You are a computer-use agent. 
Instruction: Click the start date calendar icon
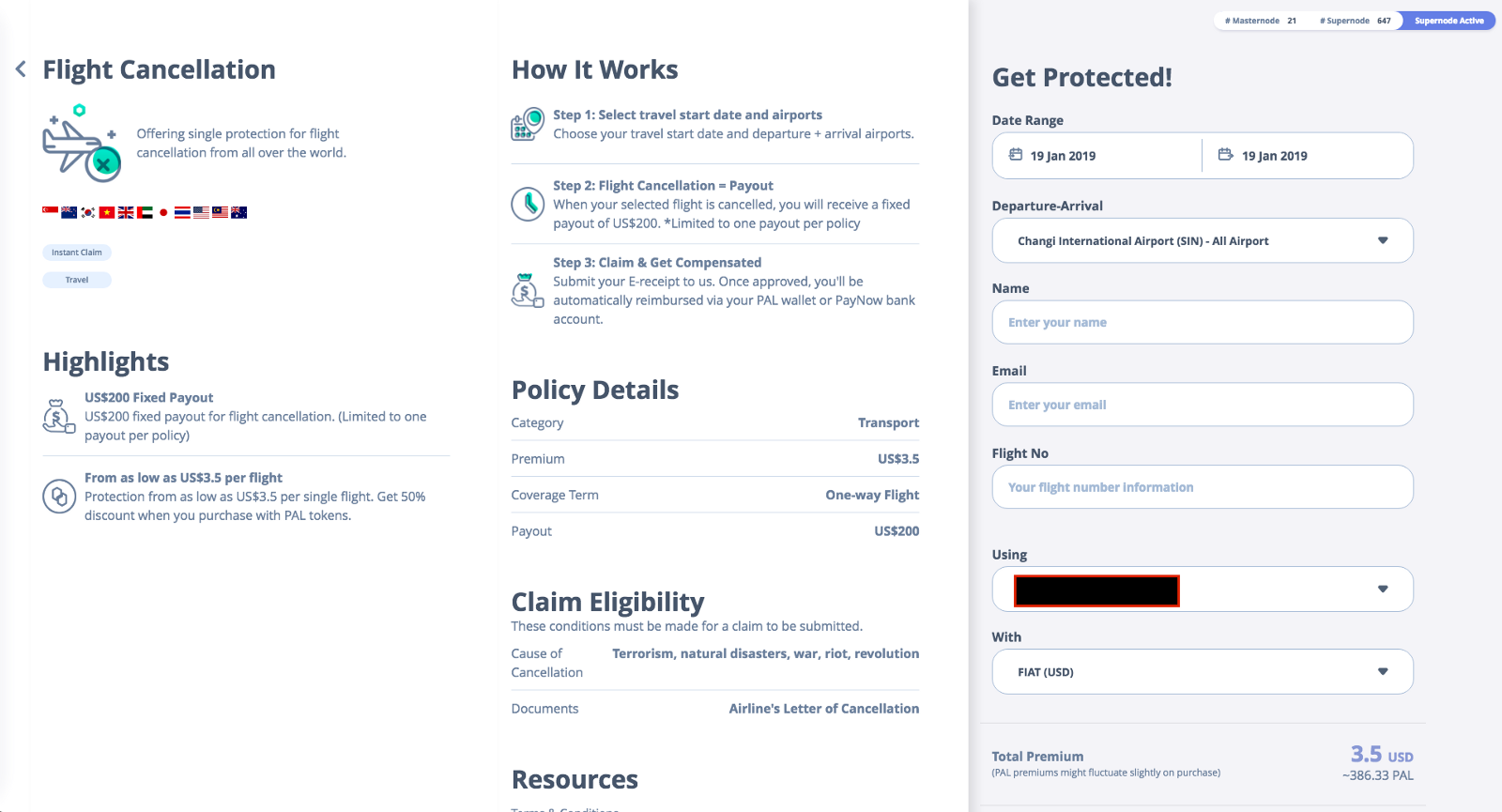click(1016, 155)
